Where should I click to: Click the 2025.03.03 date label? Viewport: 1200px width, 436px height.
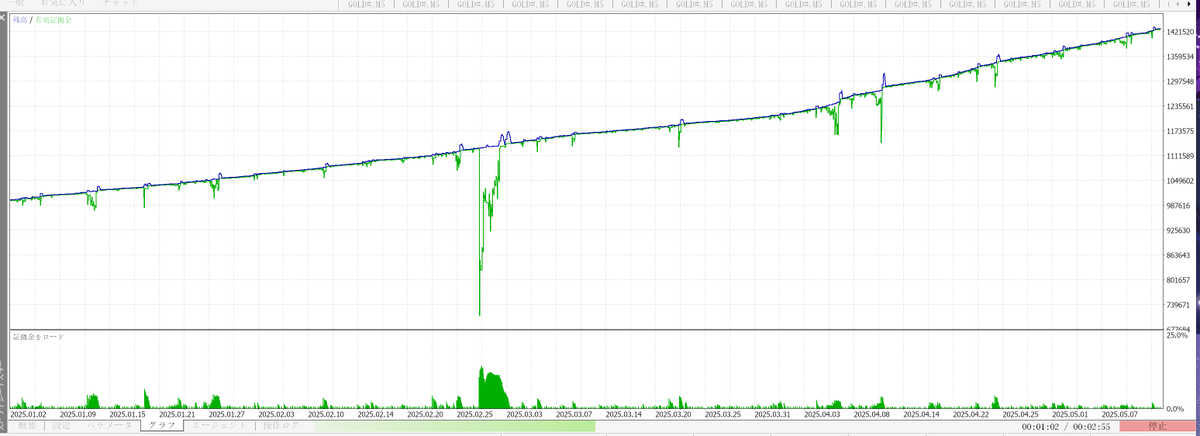tap(526, 413)
